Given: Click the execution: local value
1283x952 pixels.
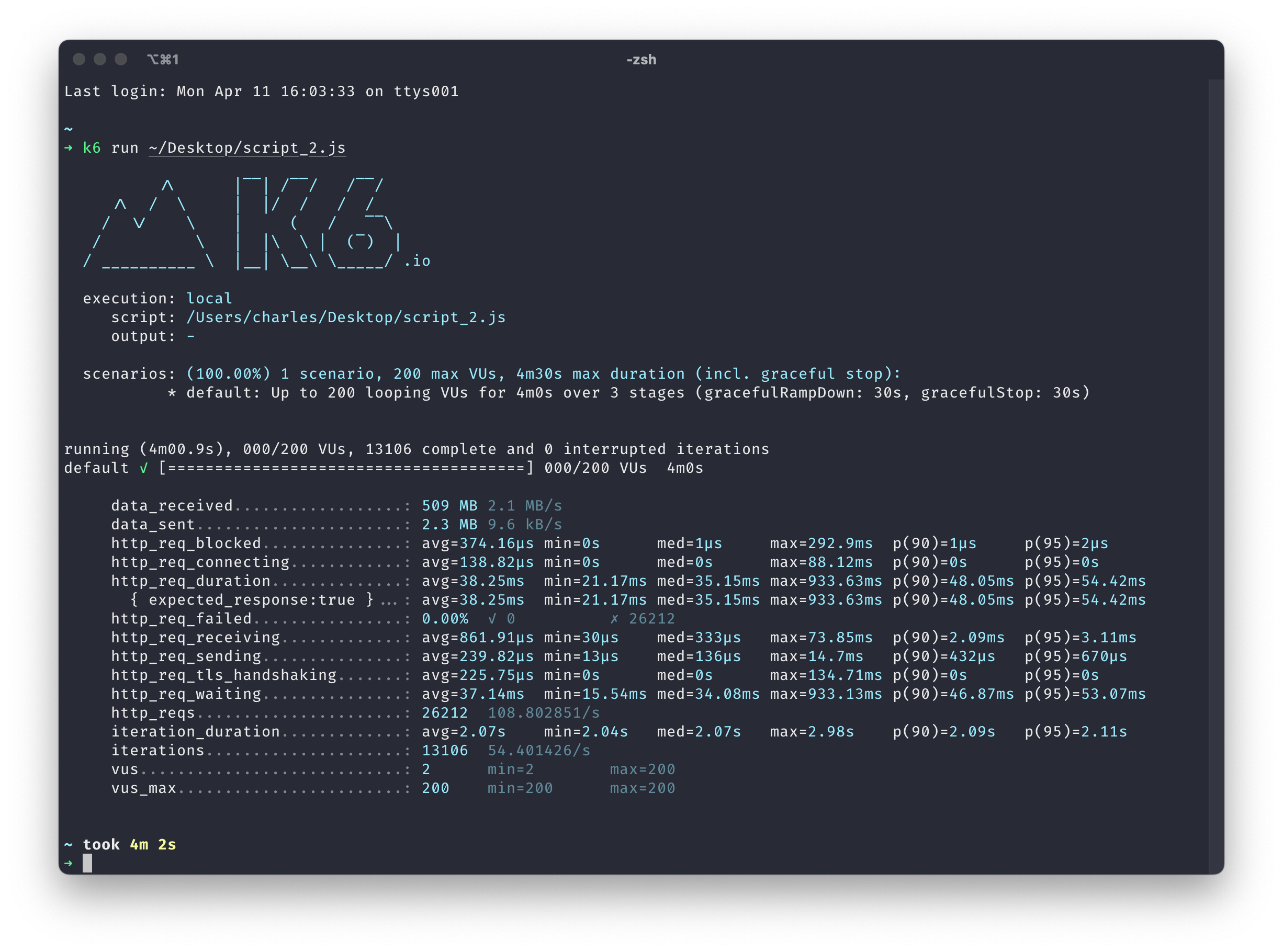Looking at the screenshot, I should (x=209, y=299).
